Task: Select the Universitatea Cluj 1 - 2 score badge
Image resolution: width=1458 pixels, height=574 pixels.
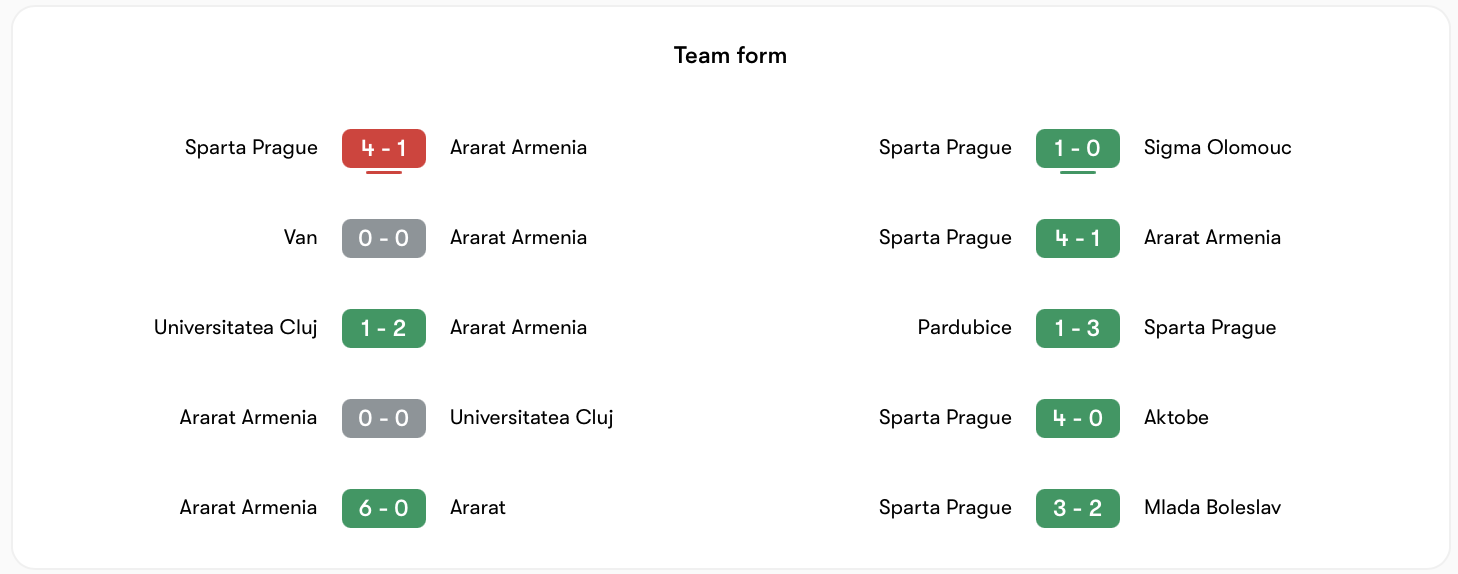Action: (384, 328)
